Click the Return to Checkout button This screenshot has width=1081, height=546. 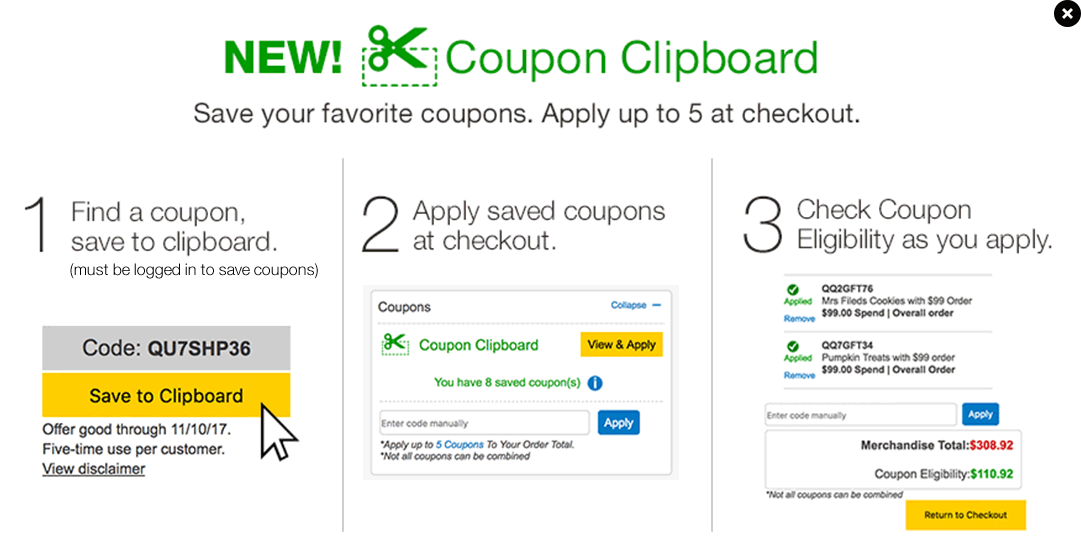point(965,515)
